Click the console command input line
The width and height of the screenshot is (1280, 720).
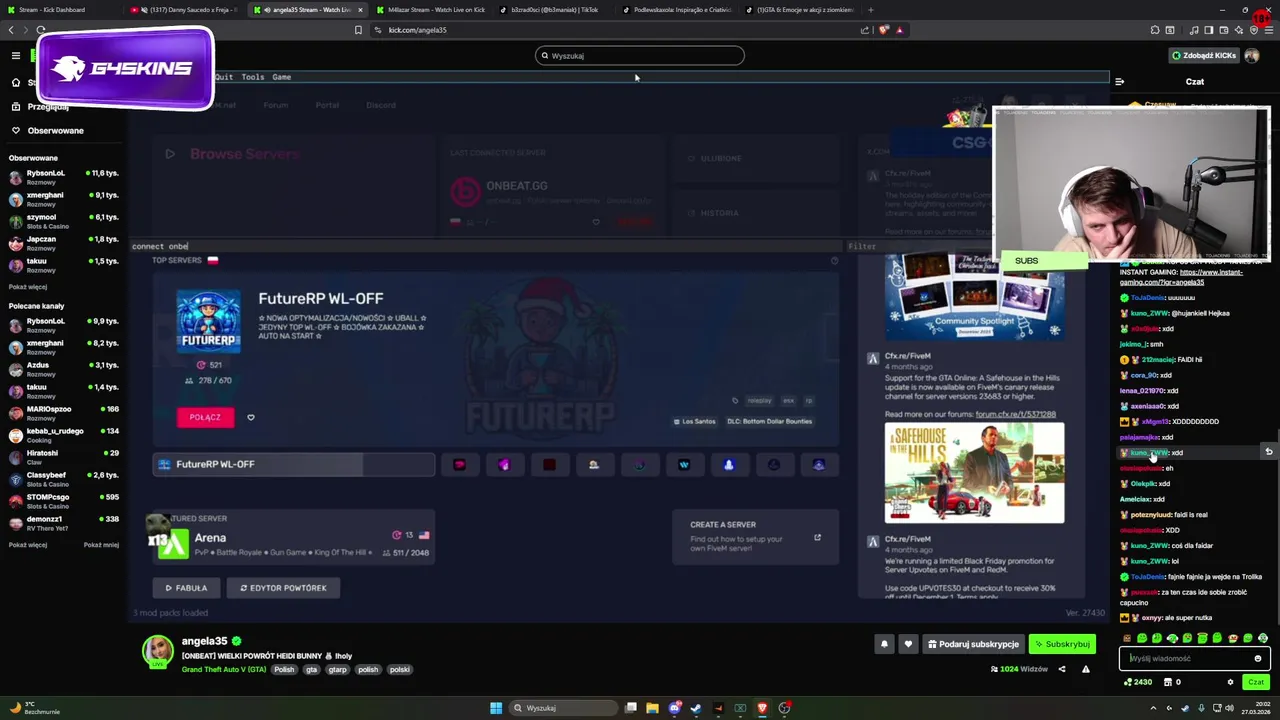tap(486, 246)
